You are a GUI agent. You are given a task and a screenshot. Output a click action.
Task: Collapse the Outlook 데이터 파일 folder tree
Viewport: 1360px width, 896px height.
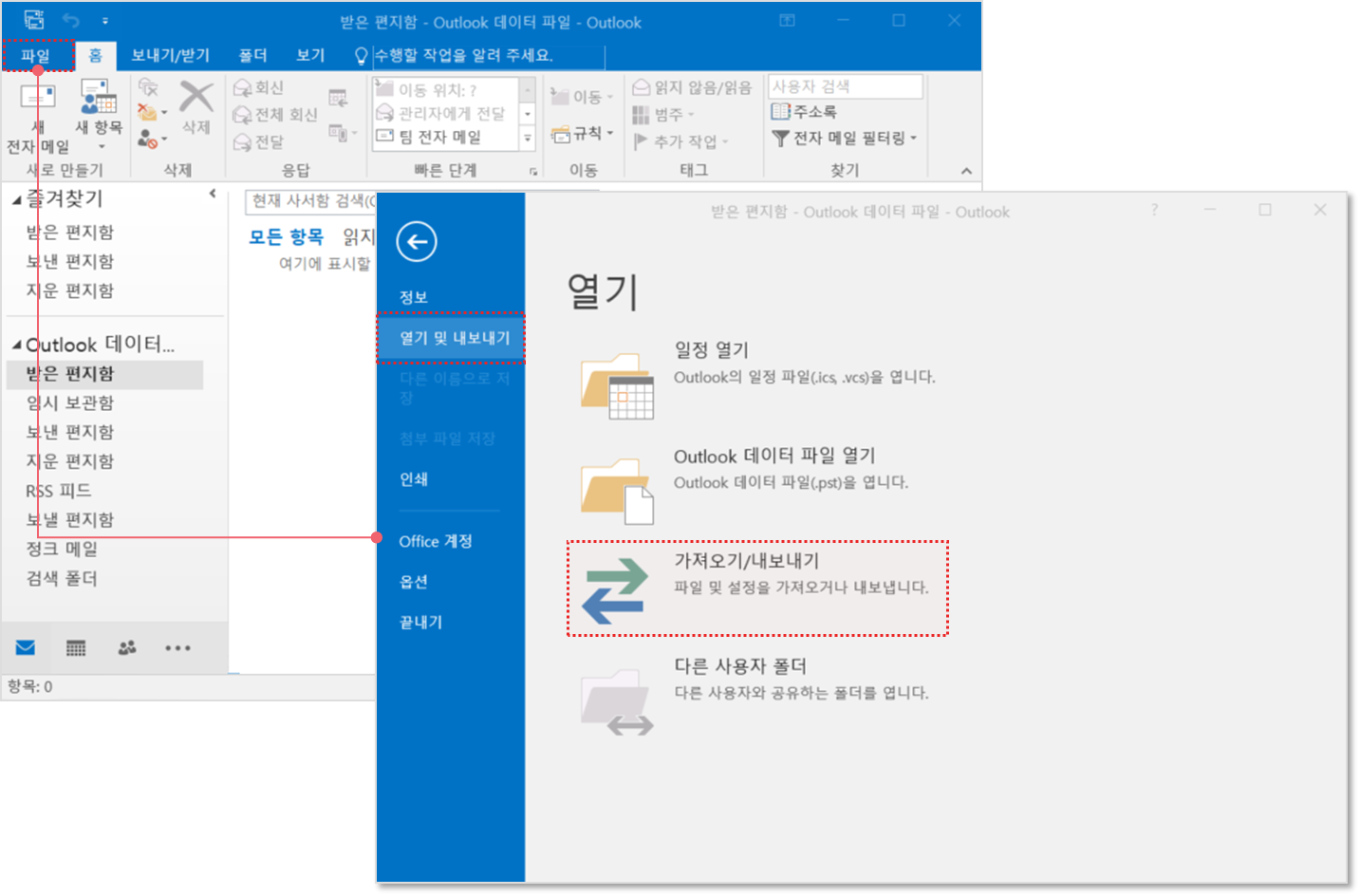click(x=16, y=345)
